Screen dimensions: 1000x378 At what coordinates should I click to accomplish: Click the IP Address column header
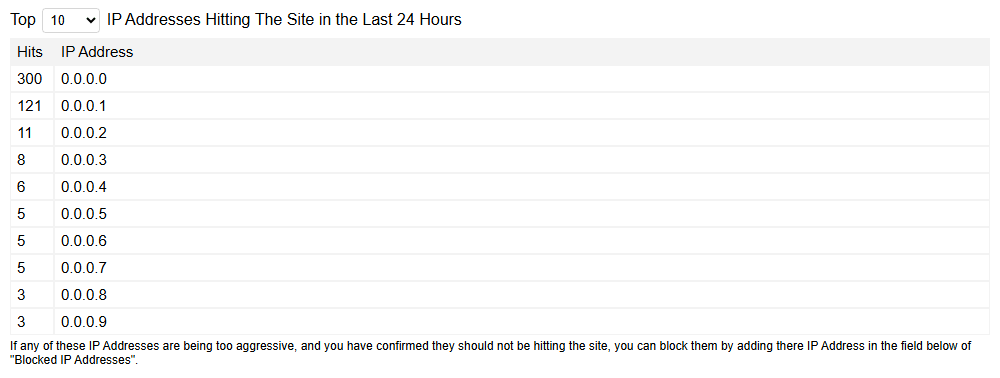pos(97,52)
